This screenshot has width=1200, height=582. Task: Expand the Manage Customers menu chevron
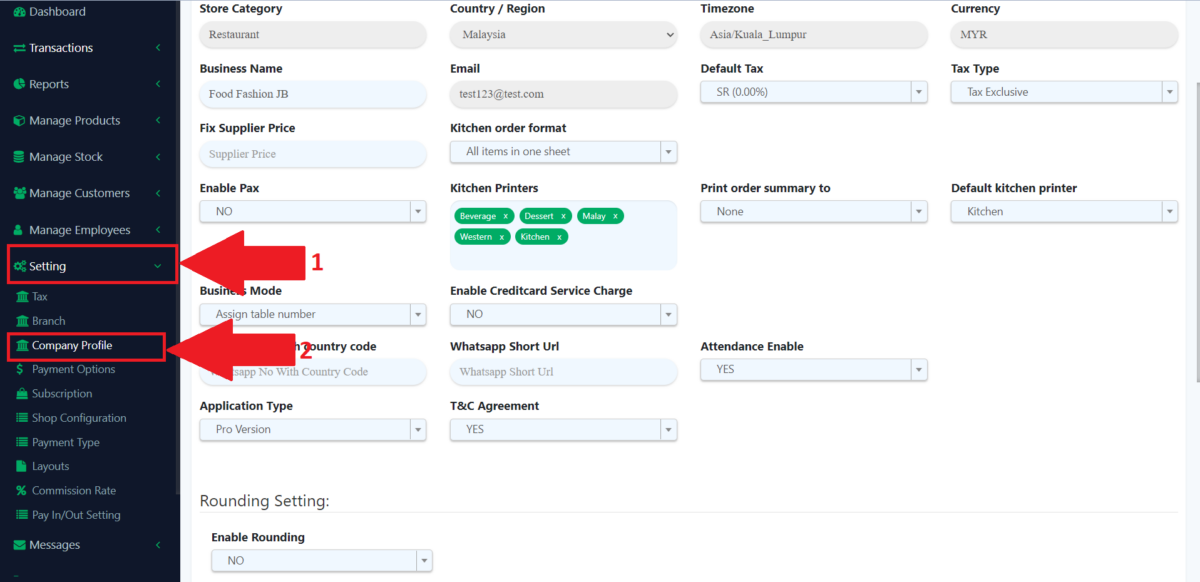158,193
